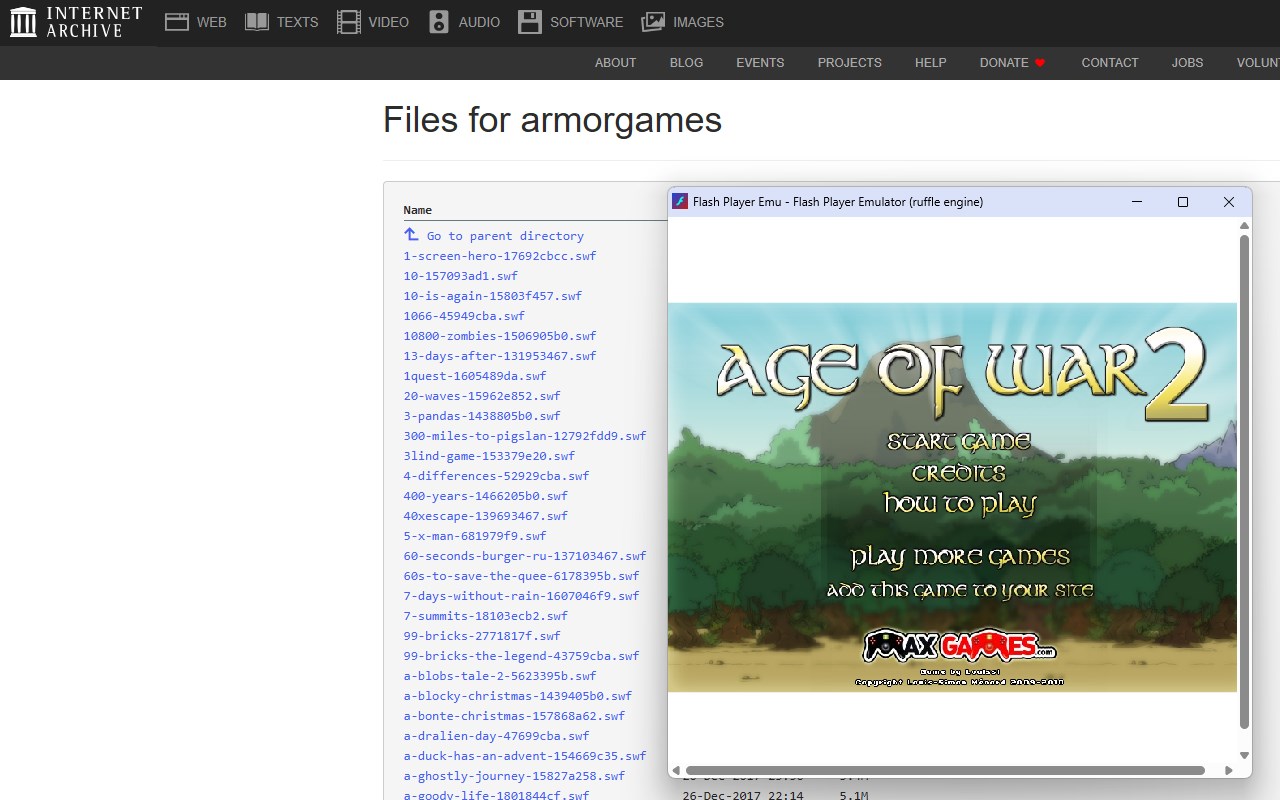Open 3lind-game-153379e20.swf link
This screenshot has width=1280, height=800.
tap(489, 456)
